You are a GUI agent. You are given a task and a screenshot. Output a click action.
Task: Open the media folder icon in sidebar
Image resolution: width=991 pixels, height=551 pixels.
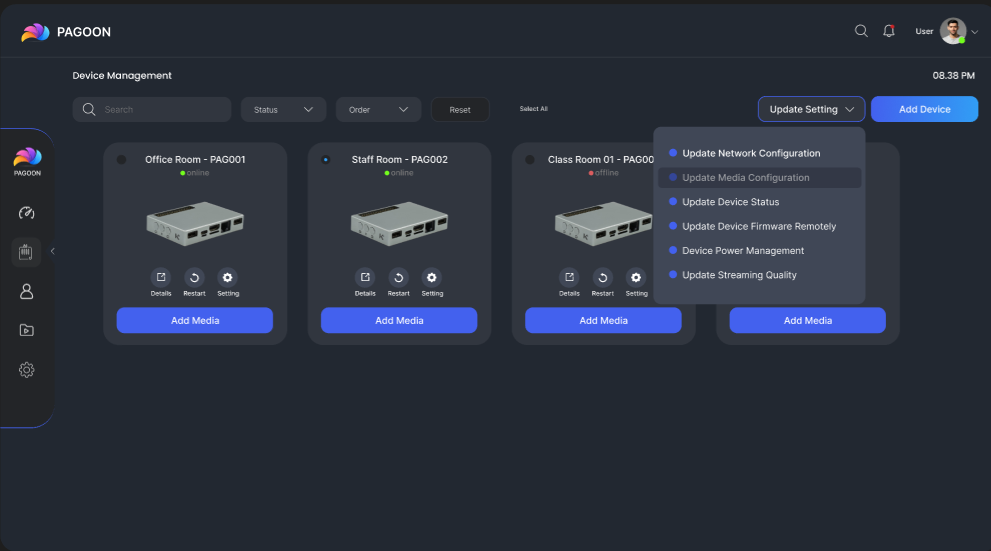tap(27, 330)
